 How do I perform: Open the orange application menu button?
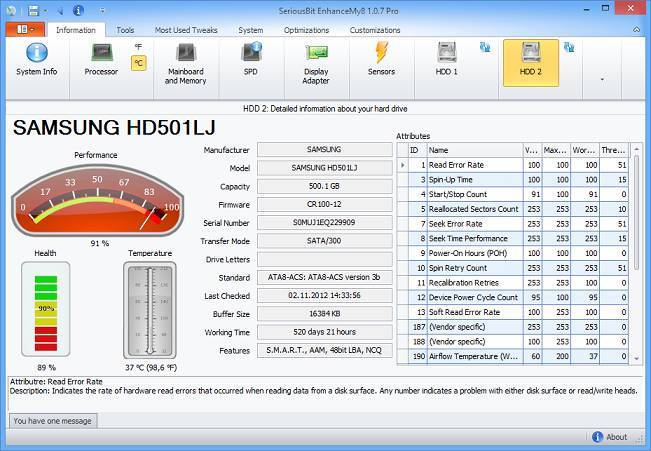click(26, 29)
